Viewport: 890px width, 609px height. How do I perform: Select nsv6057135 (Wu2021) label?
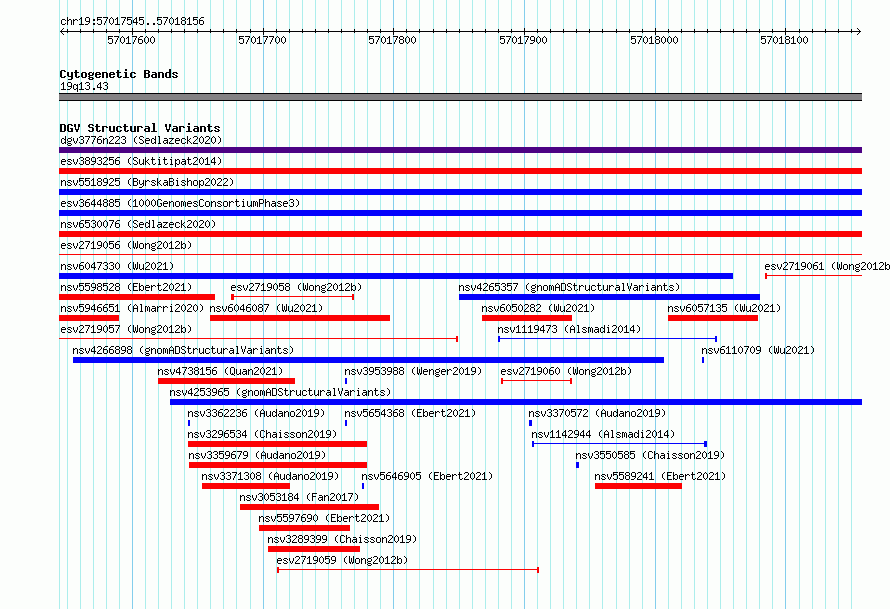(724, 308)
